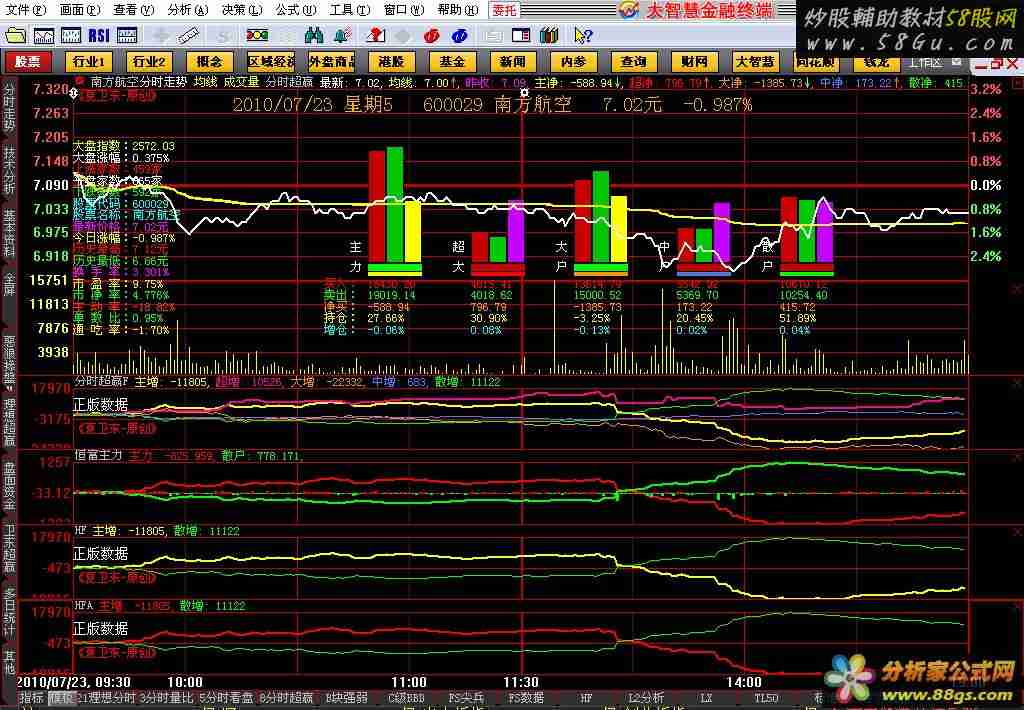The width and height of the screenshot is (1024, 710).
Task: Click the 主力 red buy volume bar
Action: pos(377,206)
